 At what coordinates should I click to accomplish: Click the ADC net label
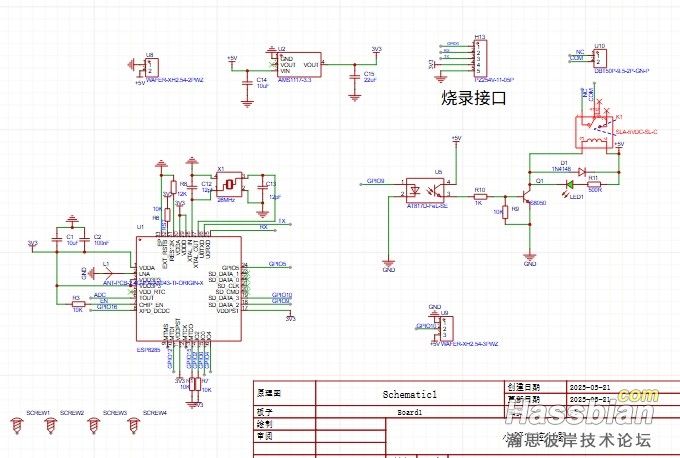click(100, 295)
